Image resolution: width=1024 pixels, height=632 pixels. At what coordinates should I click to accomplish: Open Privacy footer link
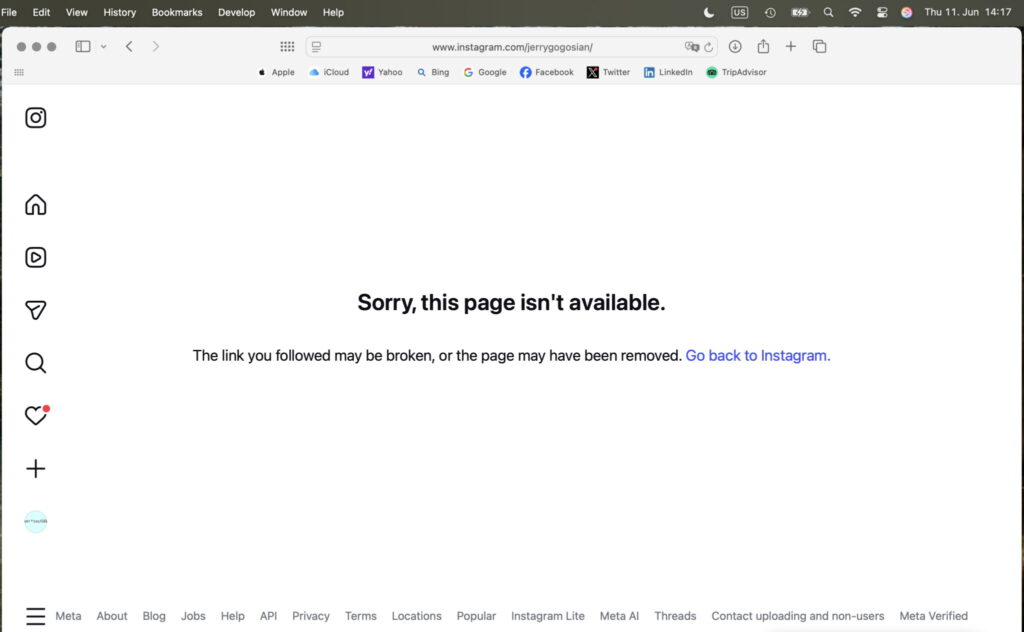tap(311, 616)
